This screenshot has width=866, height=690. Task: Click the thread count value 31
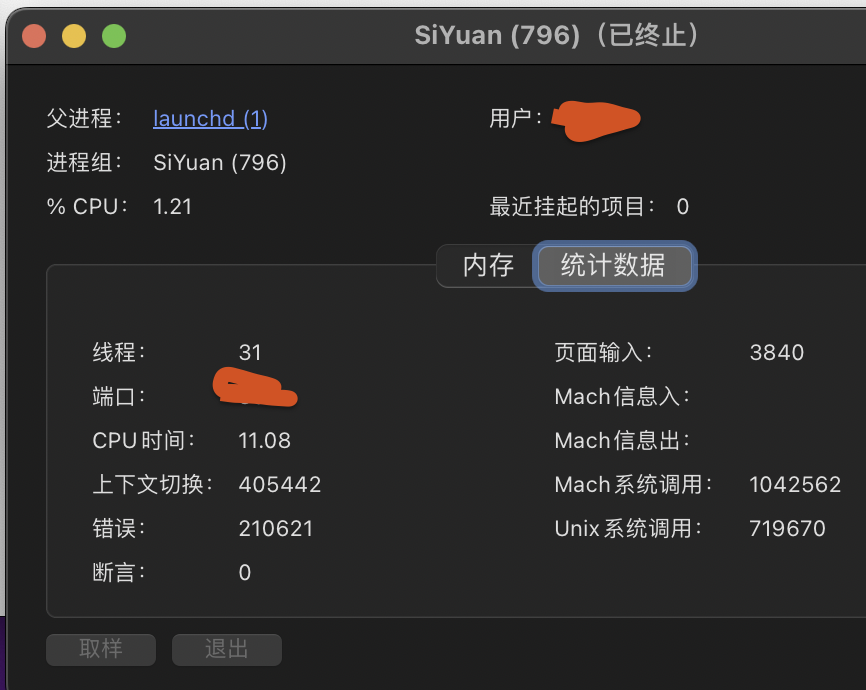pos(250,352)
